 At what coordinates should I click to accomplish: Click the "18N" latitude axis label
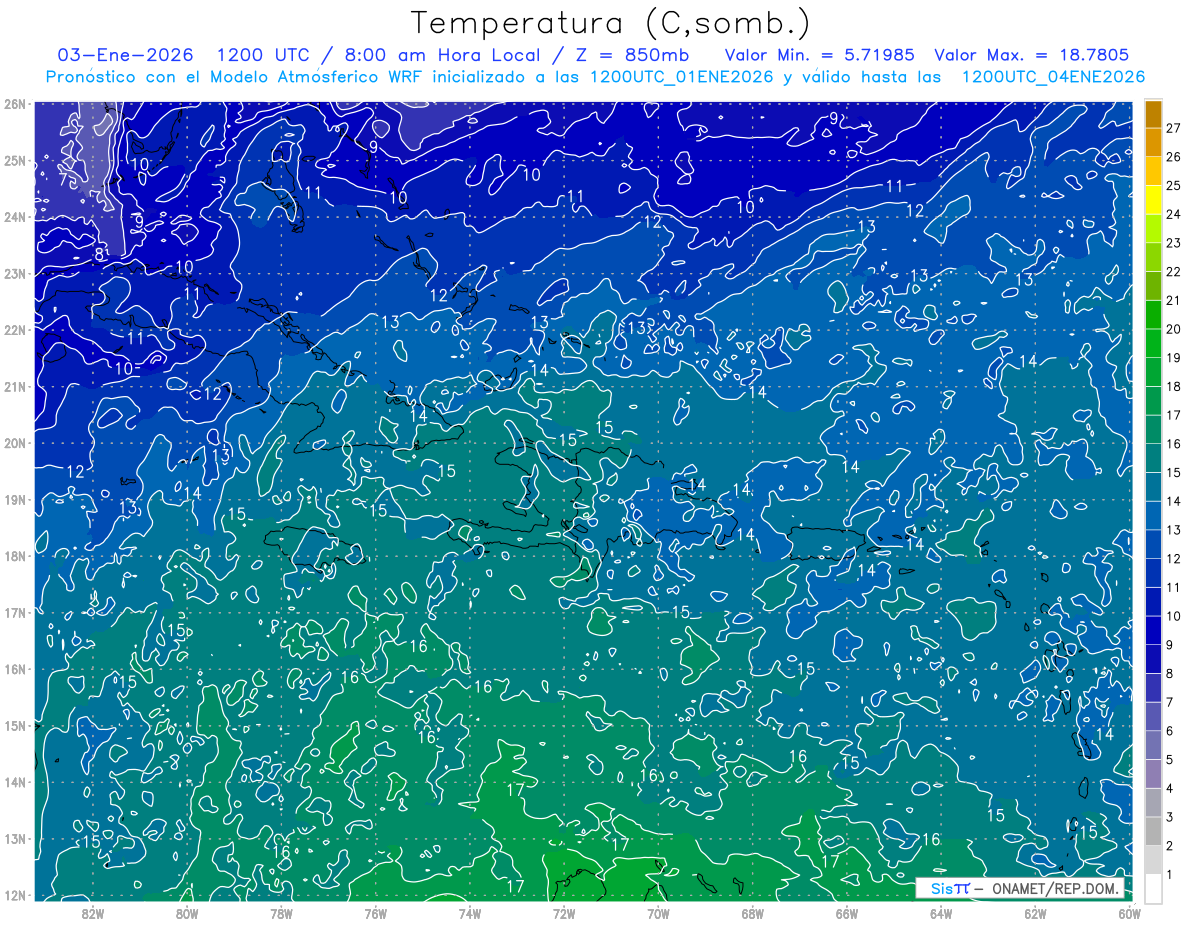pos(14,556)
